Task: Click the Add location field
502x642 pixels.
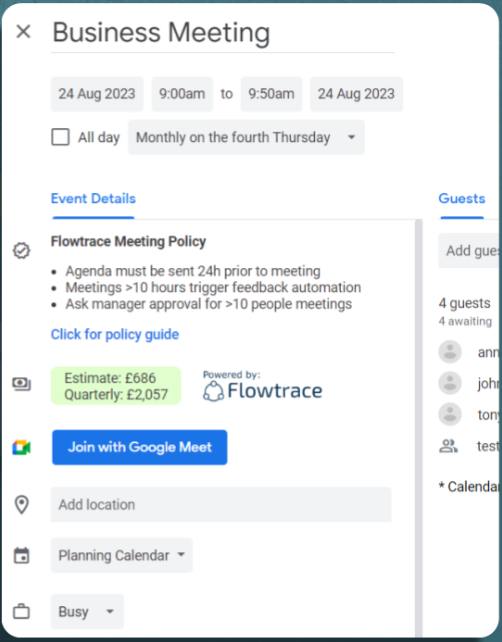Action: coord(221,504)
